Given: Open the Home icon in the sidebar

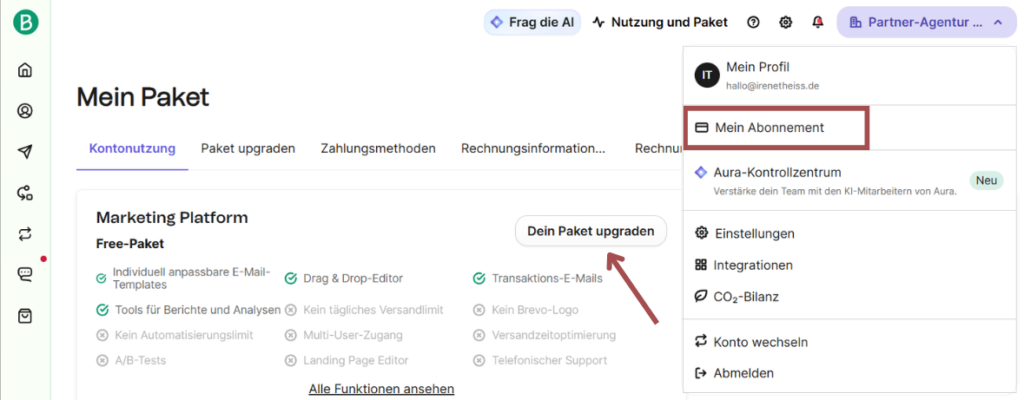Looking at the screenshot, I should [25, 70].
